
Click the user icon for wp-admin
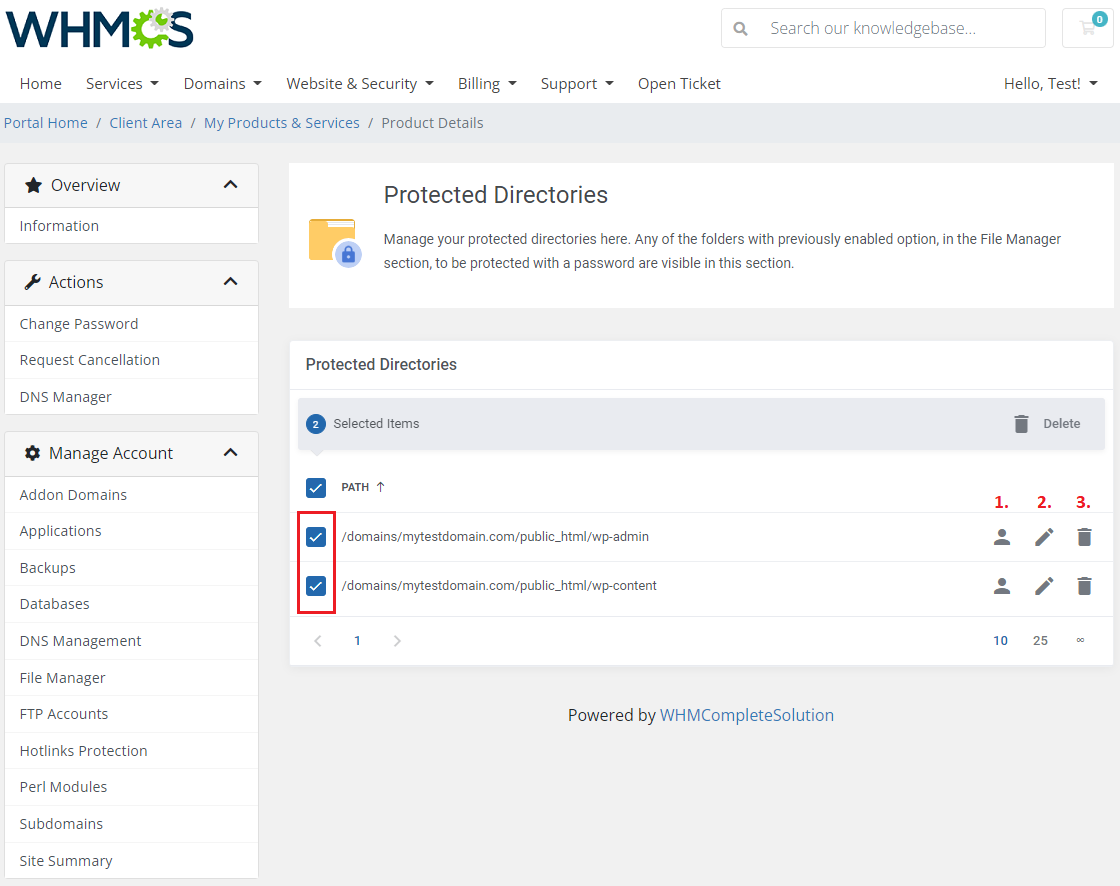(x=1001, y=537)
